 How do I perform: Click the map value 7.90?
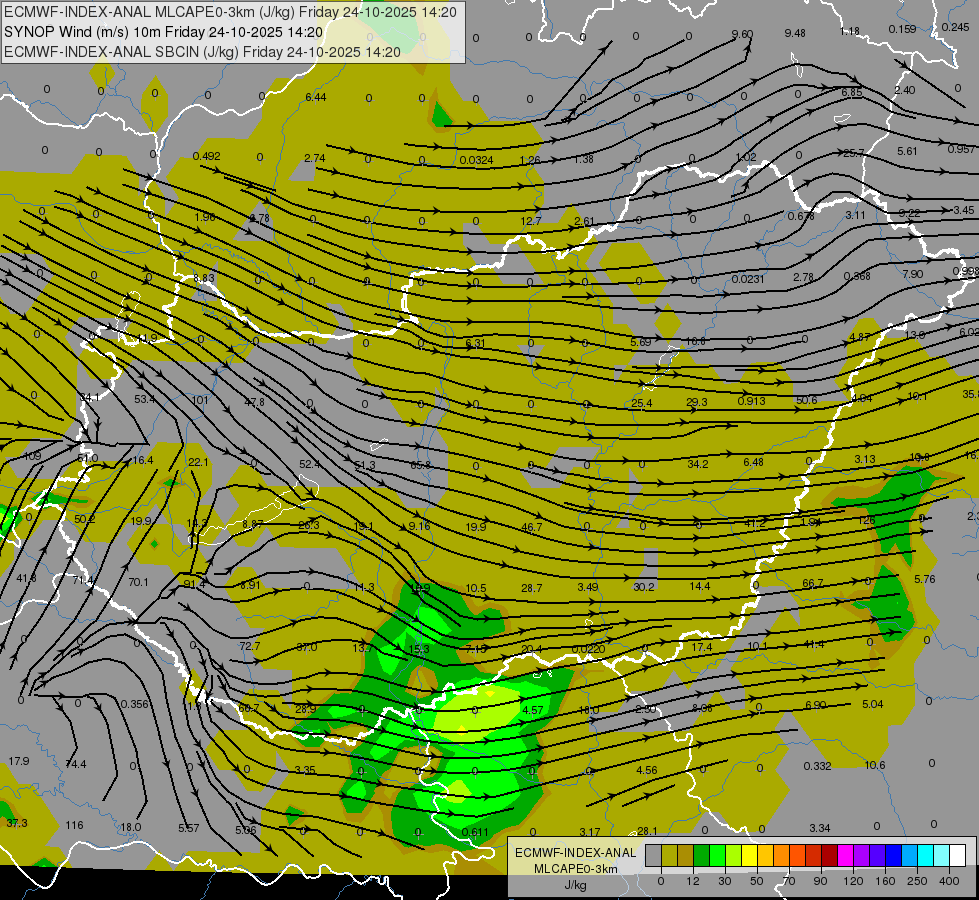912,274
